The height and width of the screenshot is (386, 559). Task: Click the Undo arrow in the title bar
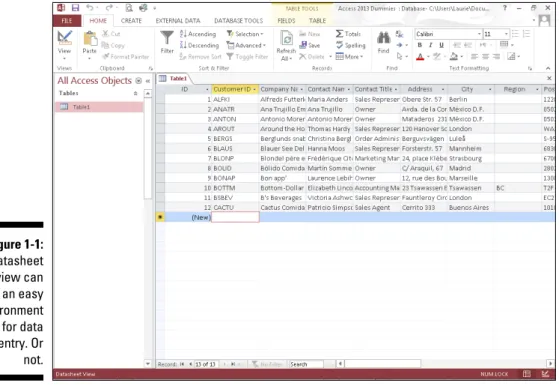pyautogui.click(x=89, y=8)
